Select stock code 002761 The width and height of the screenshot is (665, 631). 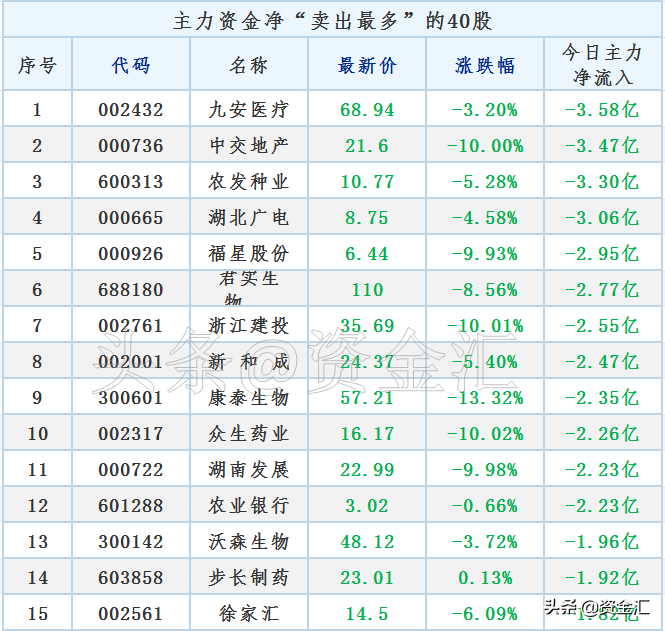coord(131,326)
